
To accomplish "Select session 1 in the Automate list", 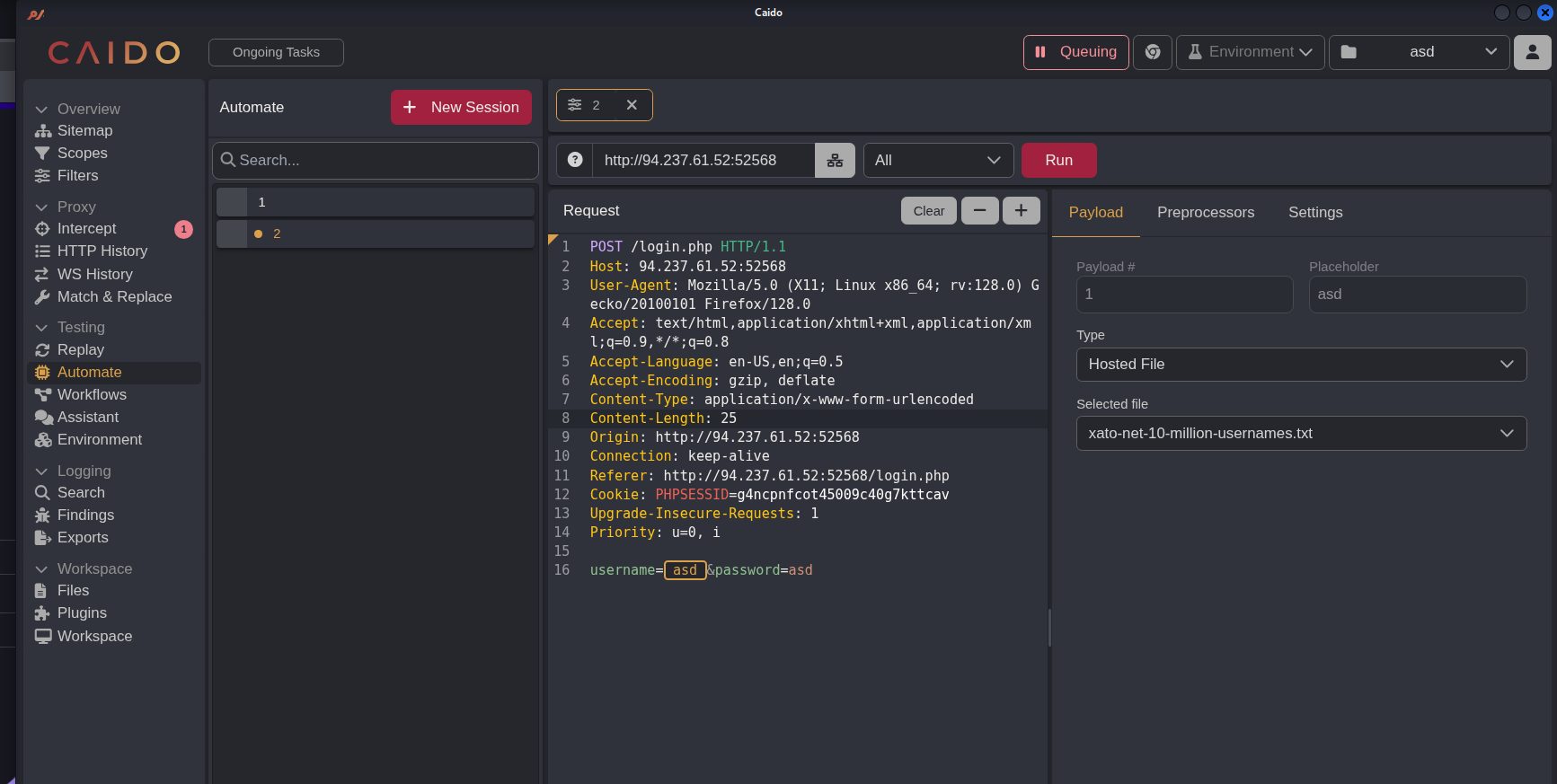I will 376,202.
